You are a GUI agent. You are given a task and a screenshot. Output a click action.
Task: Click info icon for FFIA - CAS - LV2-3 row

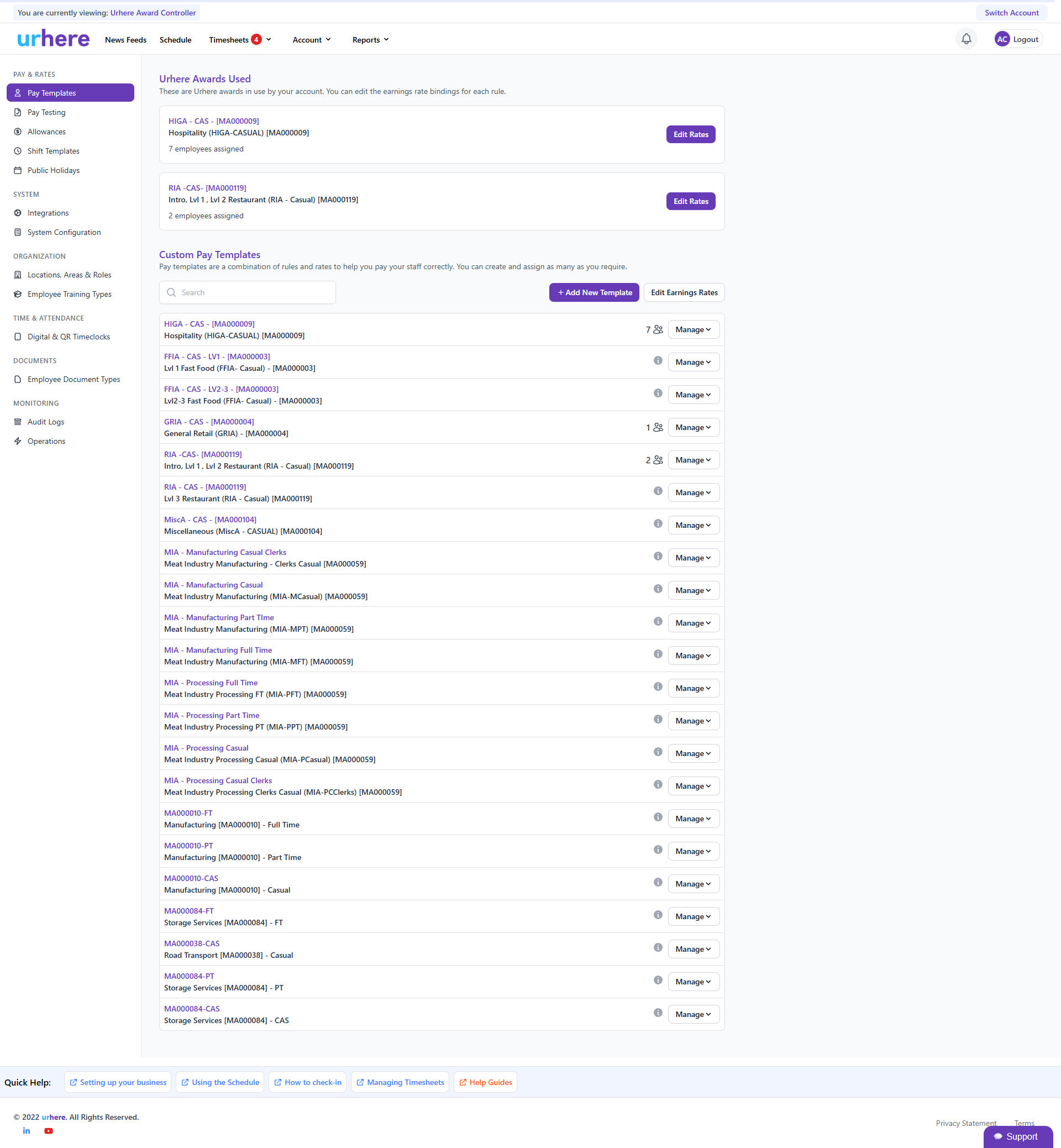(x=658, y=394)
